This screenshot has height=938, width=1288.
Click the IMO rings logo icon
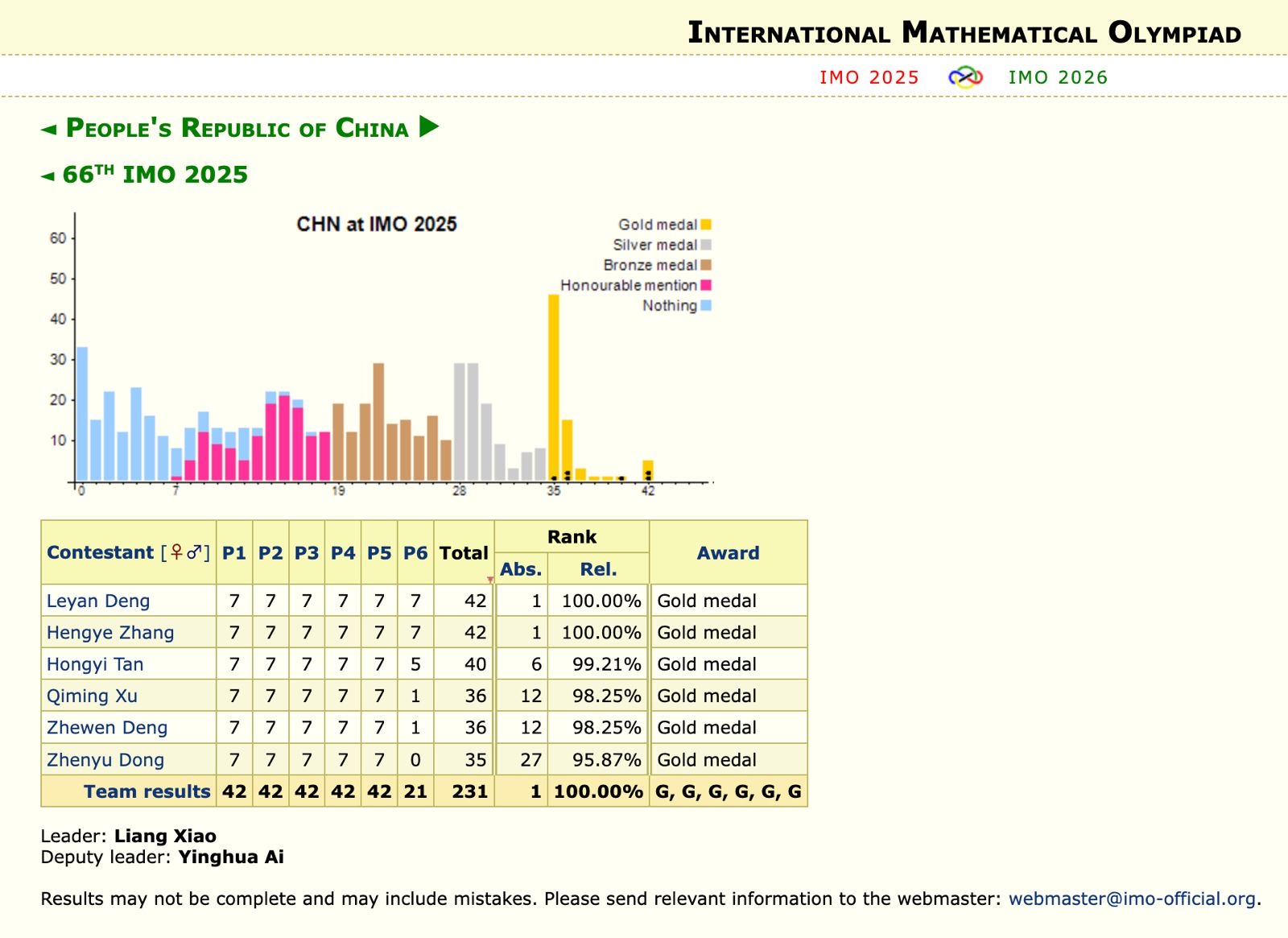[965, 77]
